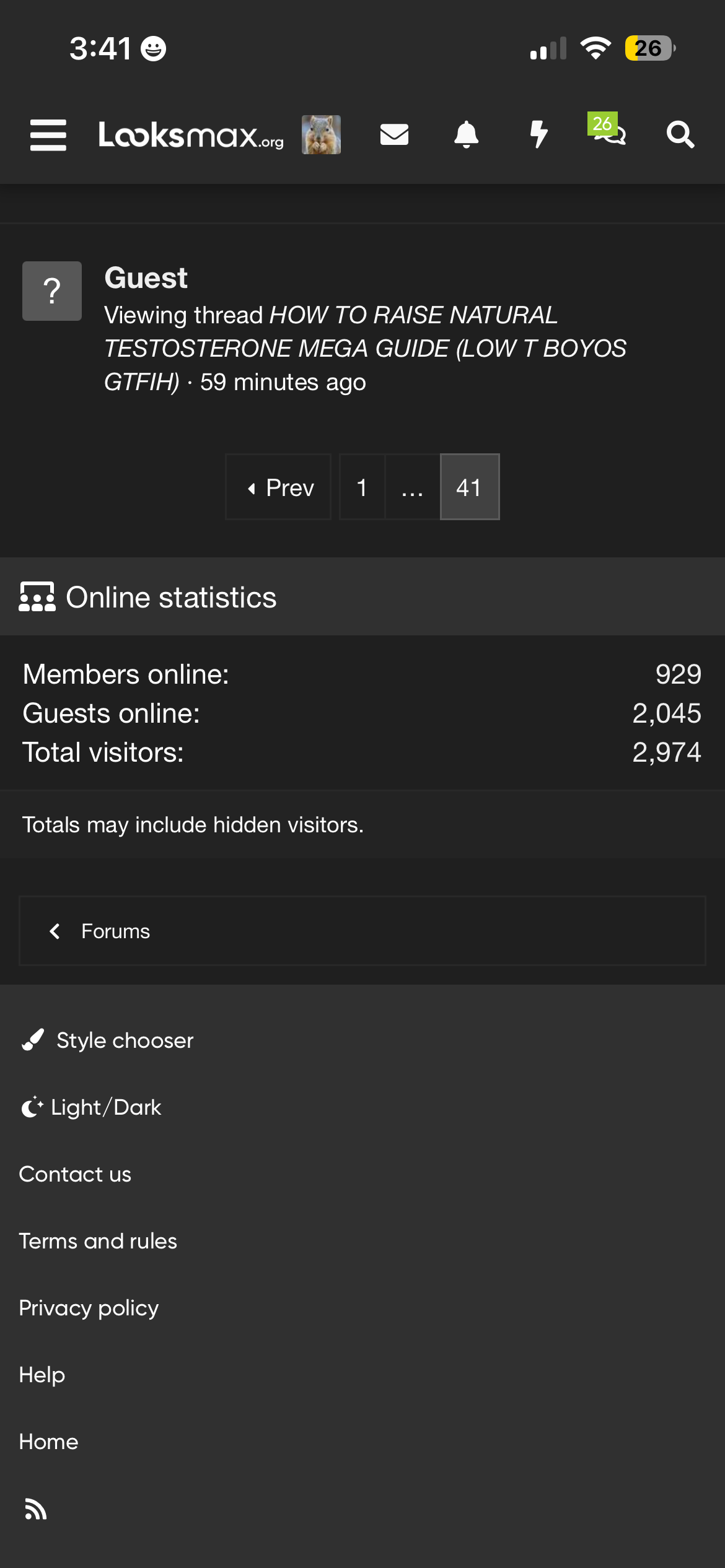Tap the status bar clock 3:41
Screen dimensions: 725x1568
(x=100, y=48)
